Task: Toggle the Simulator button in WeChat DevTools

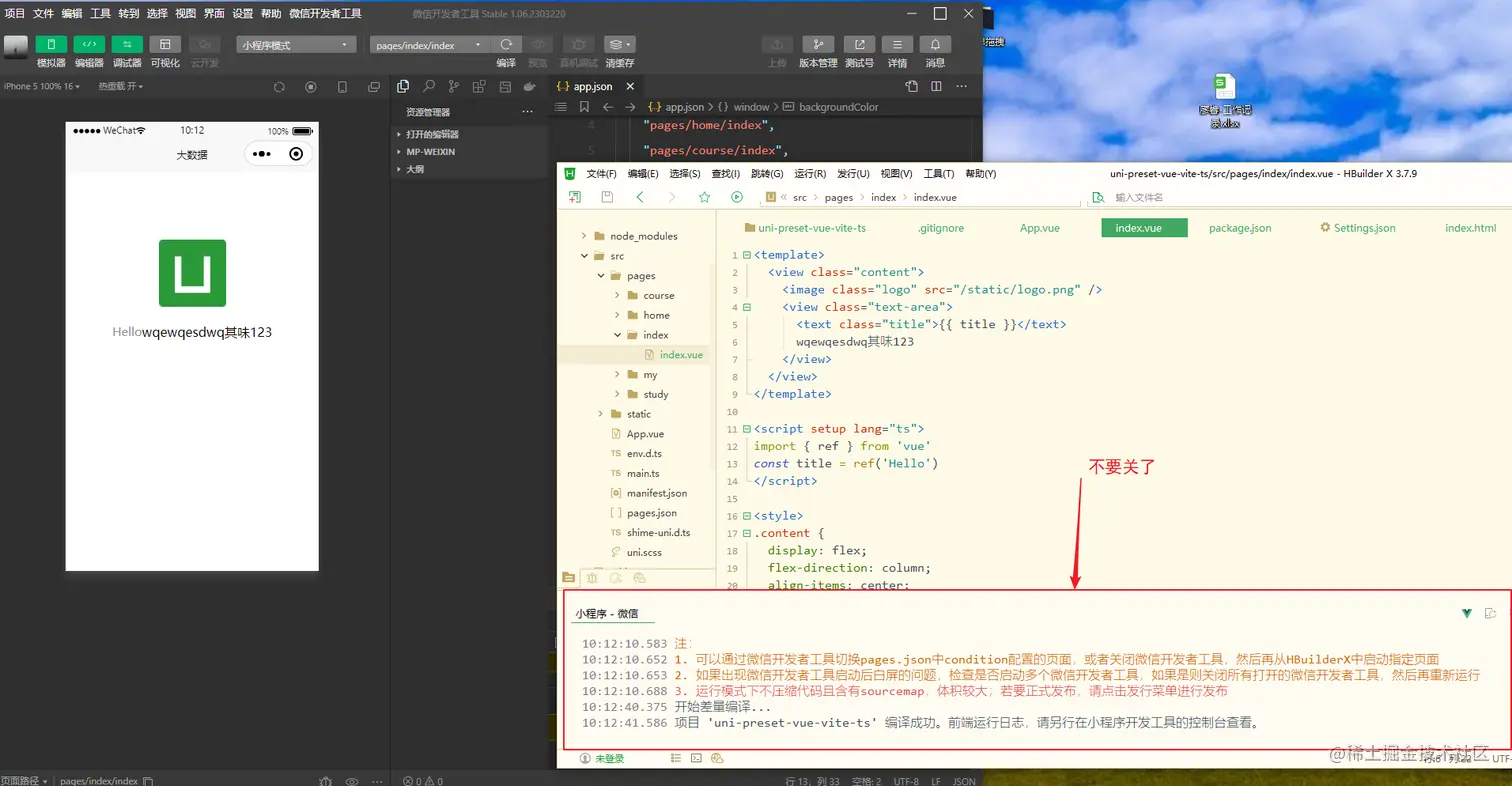Action: pos(51,45)
